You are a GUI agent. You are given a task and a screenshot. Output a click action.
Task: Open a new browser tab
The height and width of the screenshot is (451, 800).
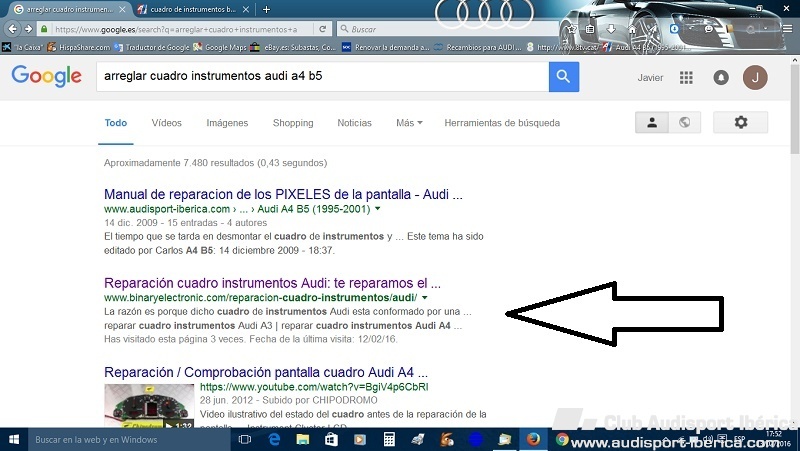point(266,9)
